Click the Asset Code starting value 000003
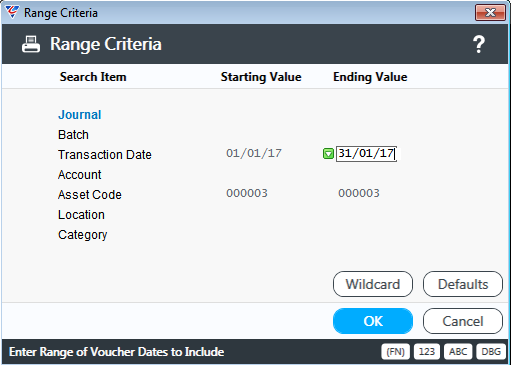Viewport: 511px width, 365px height. [247, 193]
